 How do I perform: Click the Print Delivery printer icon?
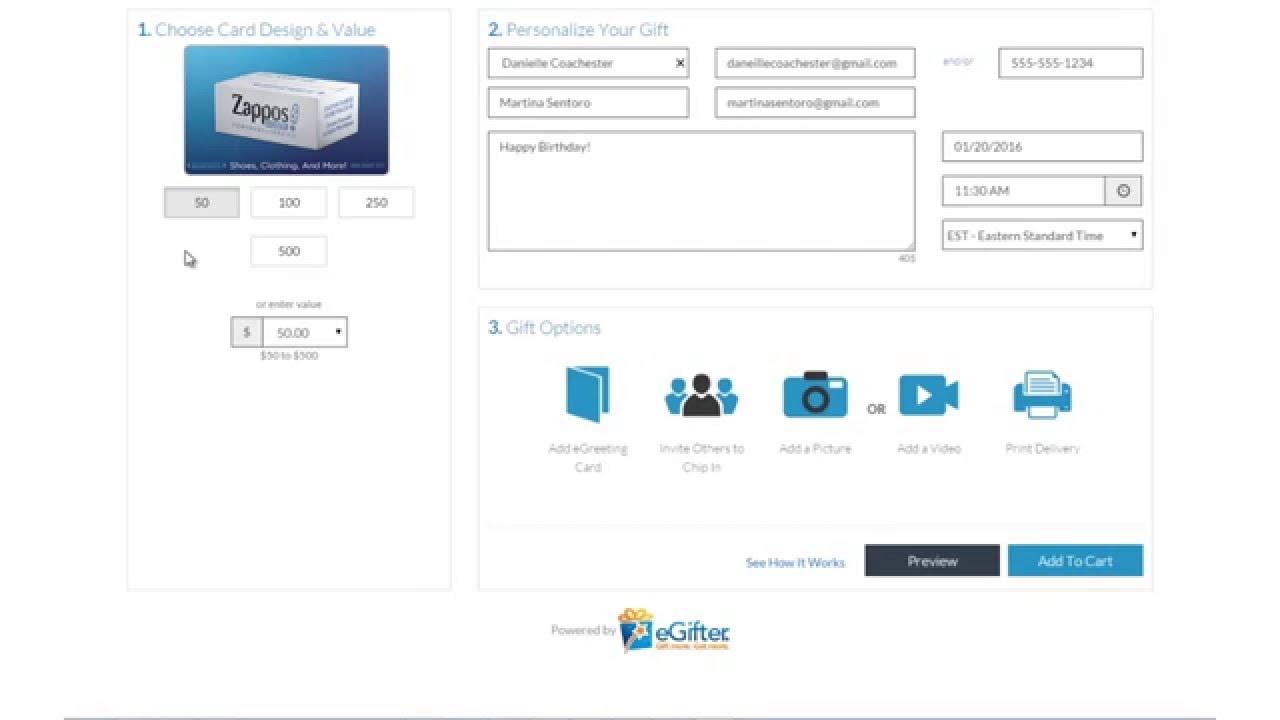click(x=1042, y=395)
